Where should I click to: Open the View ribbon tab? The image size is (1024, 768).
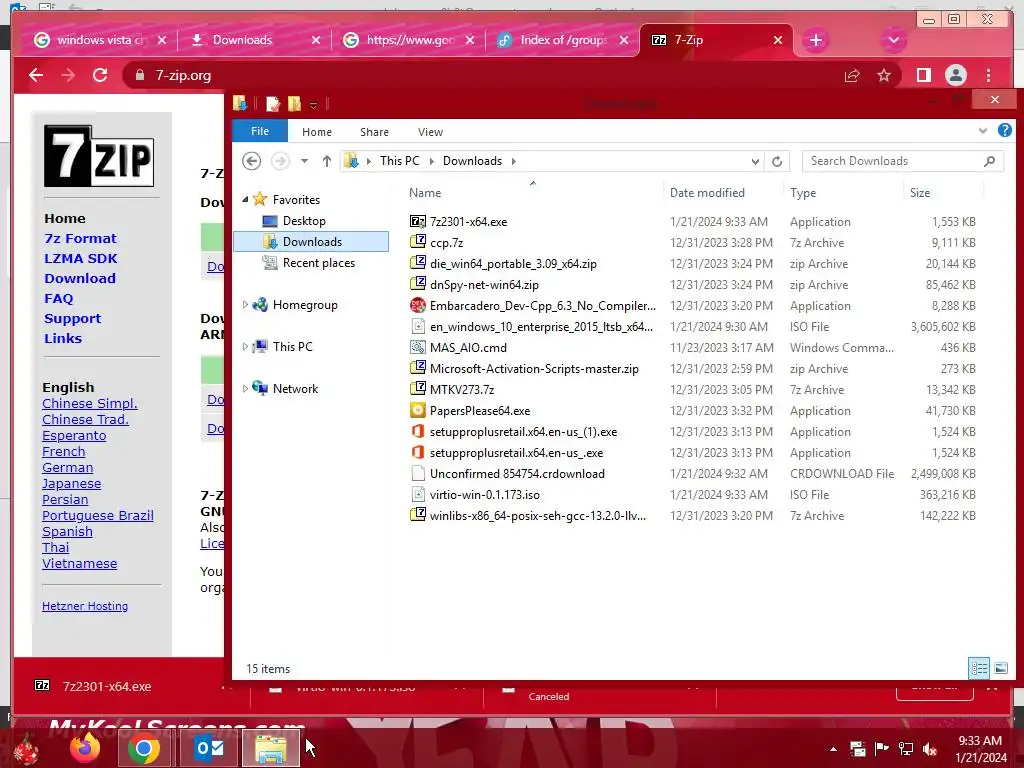click(430, 132)
